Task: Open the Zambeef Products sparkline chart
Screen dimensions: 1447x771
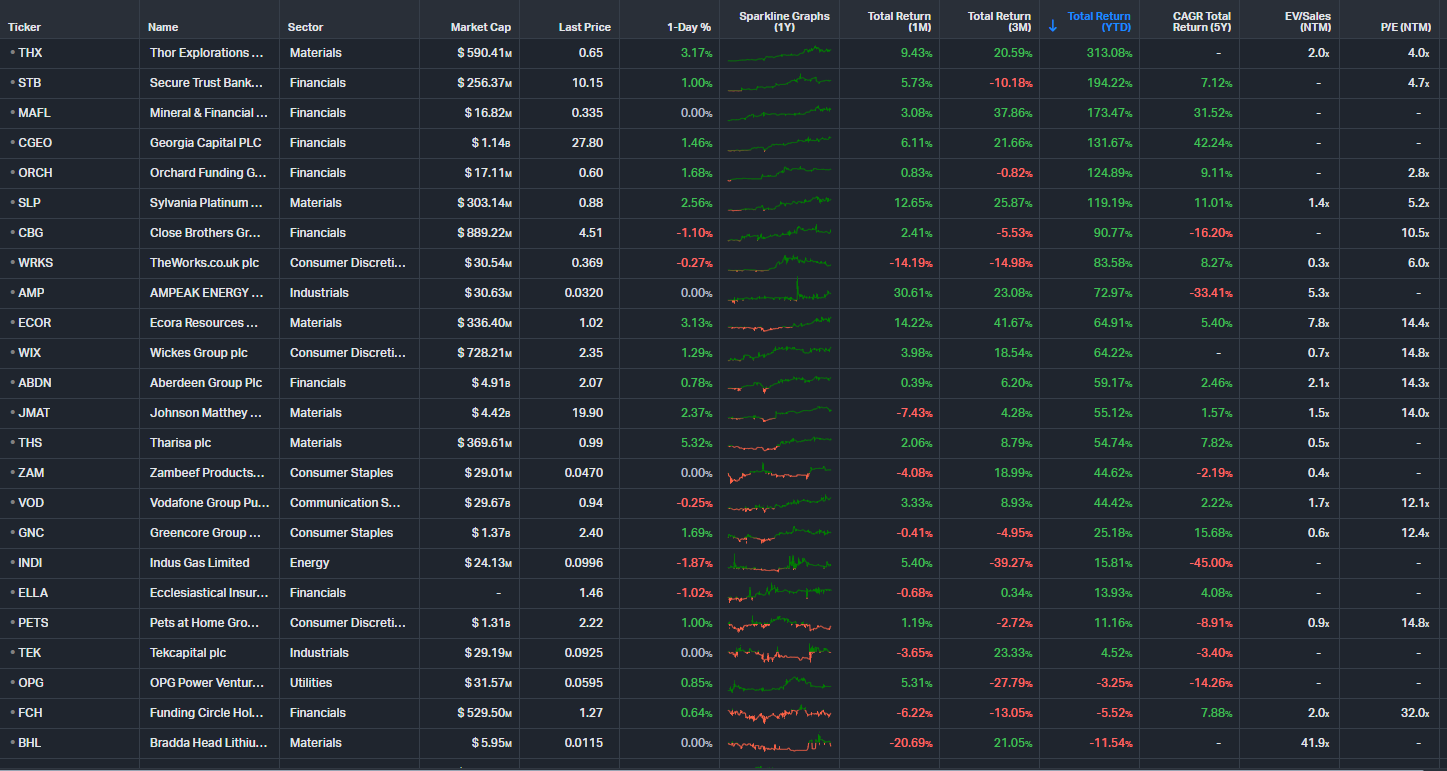Action: [779, 474]
